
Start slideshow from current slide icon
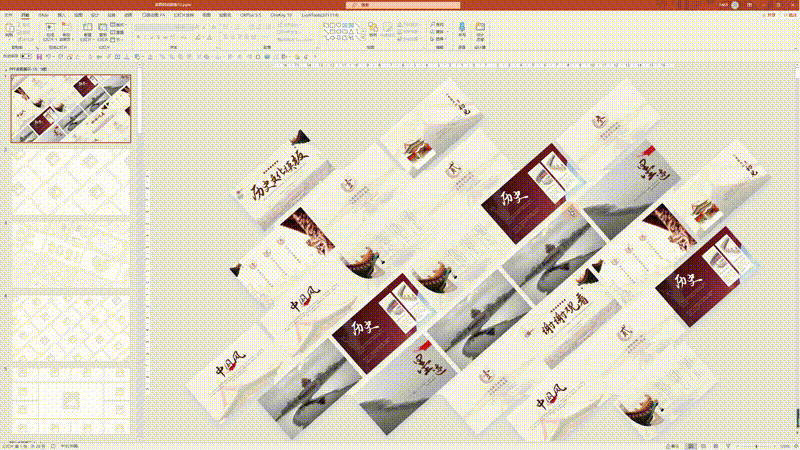tap(66, 28)
